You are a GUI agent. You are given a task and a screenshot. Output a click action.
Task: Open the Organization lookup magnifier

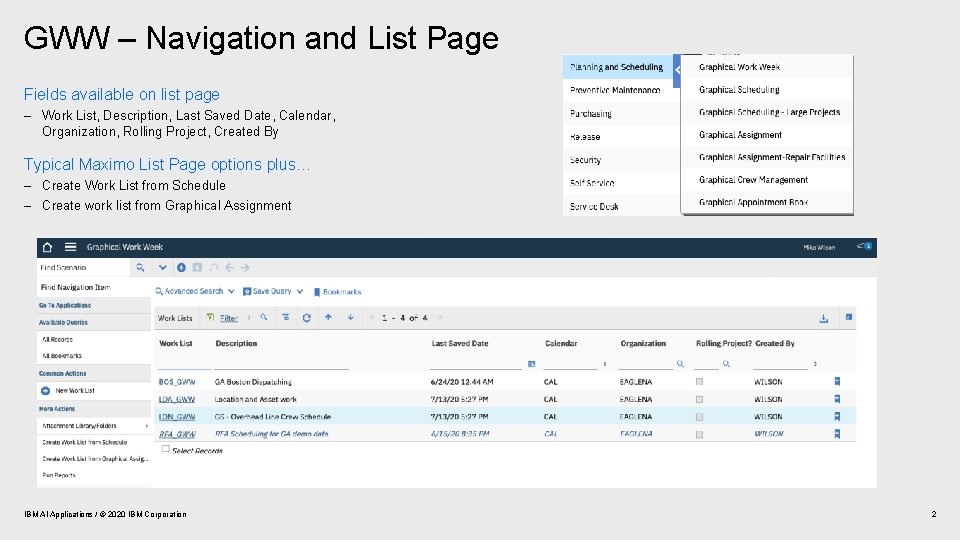tap(680, 364)
